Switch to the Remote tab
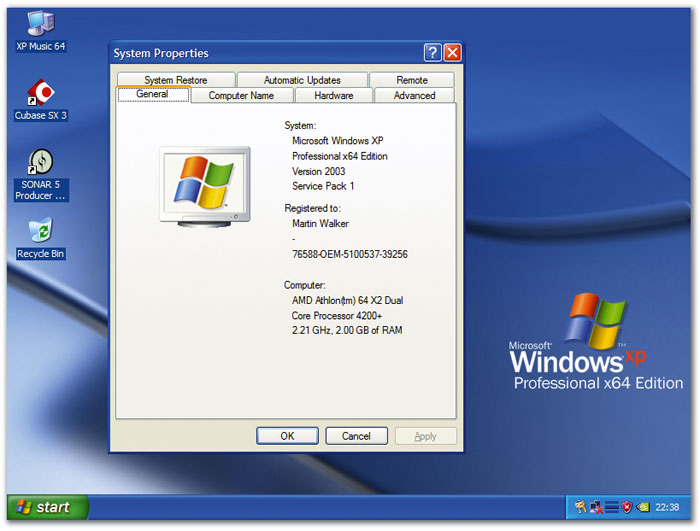Viewport: 700px width, 531px height. coord(412,80)
